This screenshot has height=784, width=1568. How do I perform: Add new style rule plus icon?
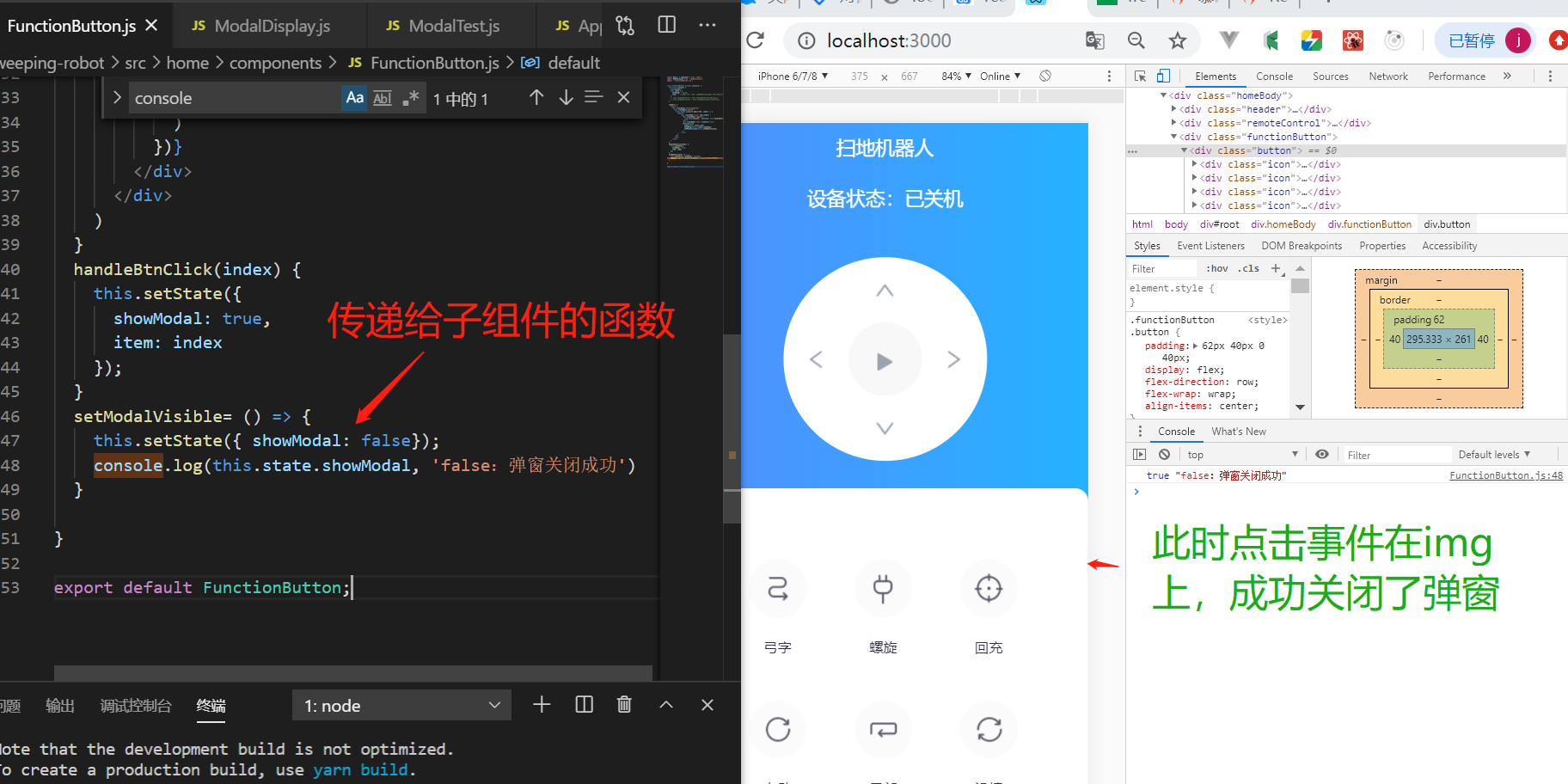click(1276, 269)
